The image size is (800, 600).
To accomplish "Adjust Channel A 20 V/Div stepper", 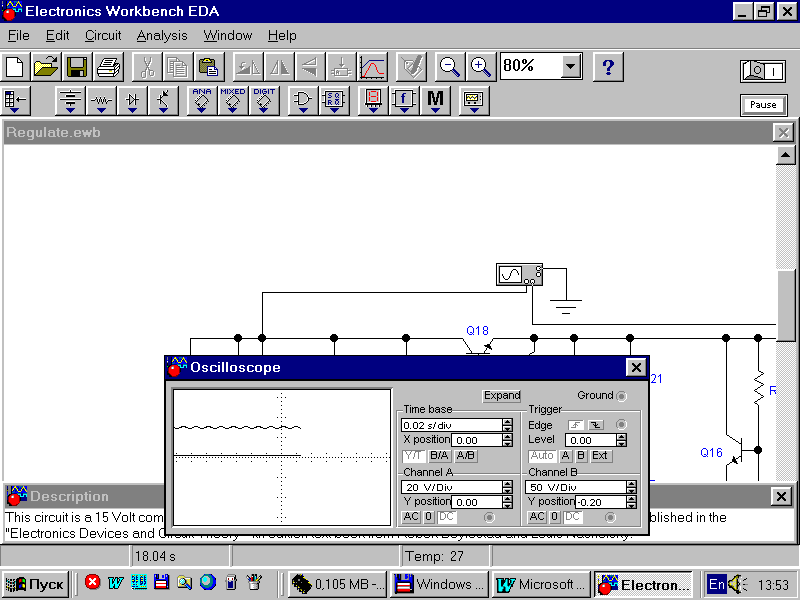I will tap(507, 487).
